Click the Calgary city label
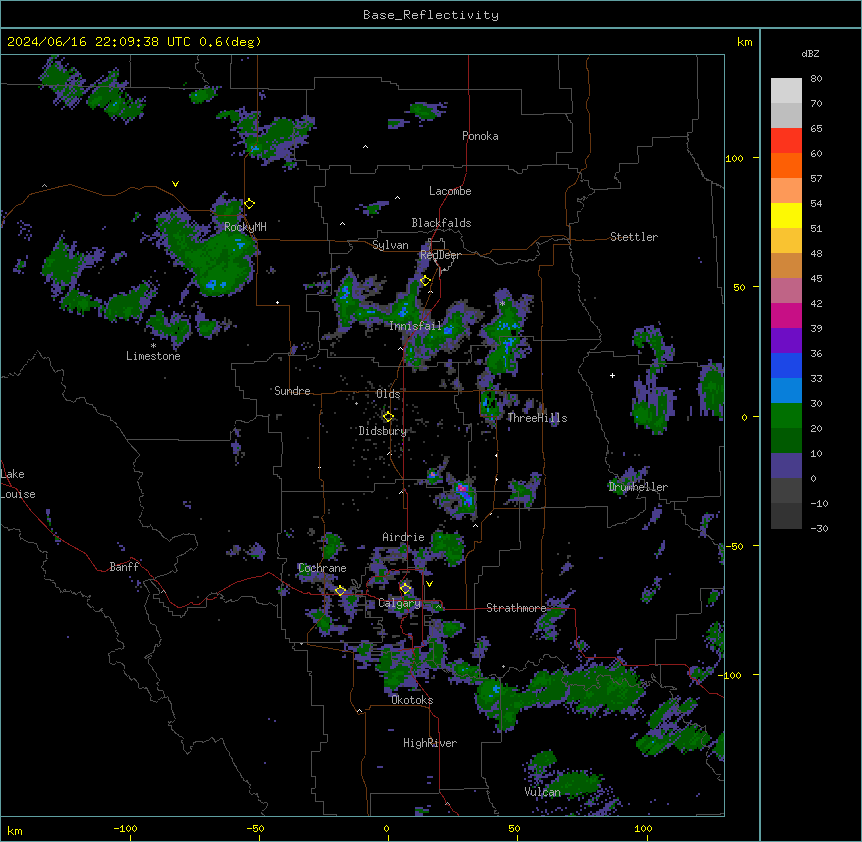Screen dimensions: 862x842 pos(399,603)
